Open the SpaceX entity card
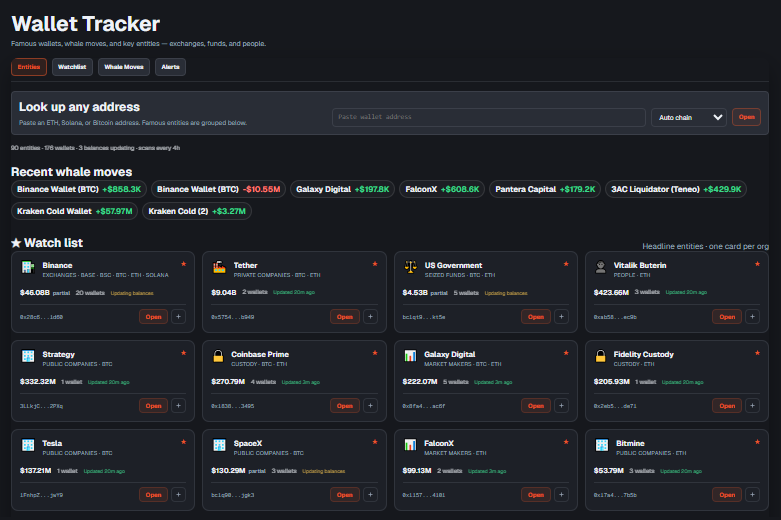The width and height of the screenshot is (781, 520). pos(345,495)
